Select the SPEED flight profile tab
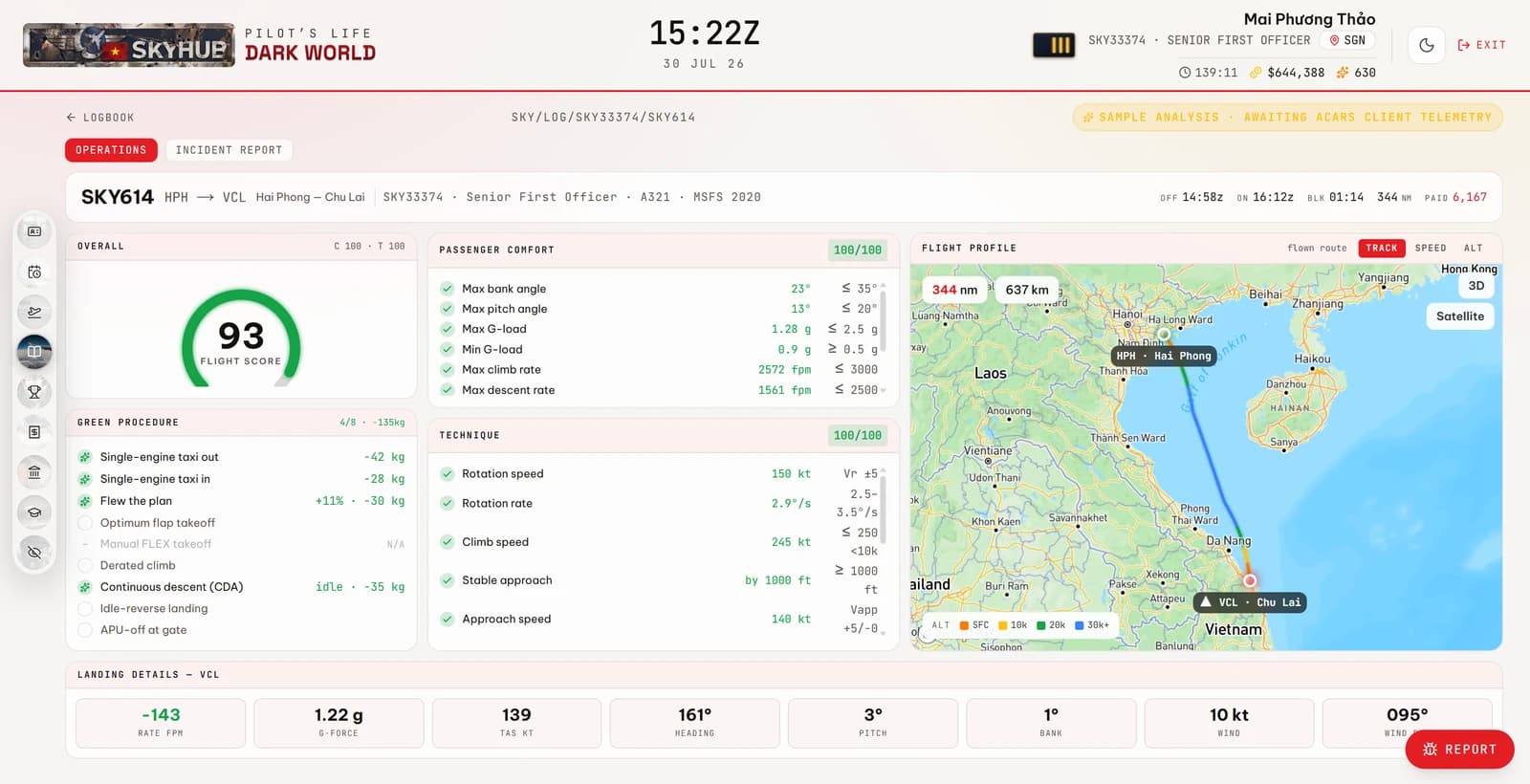This screenshot has height=784, width=1530. [1431, 248]
